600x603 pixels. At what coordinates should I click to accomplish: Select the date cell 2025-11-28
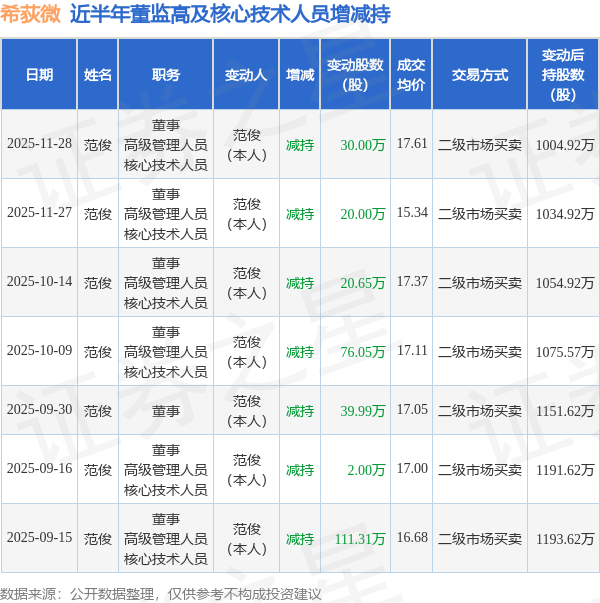39,143
